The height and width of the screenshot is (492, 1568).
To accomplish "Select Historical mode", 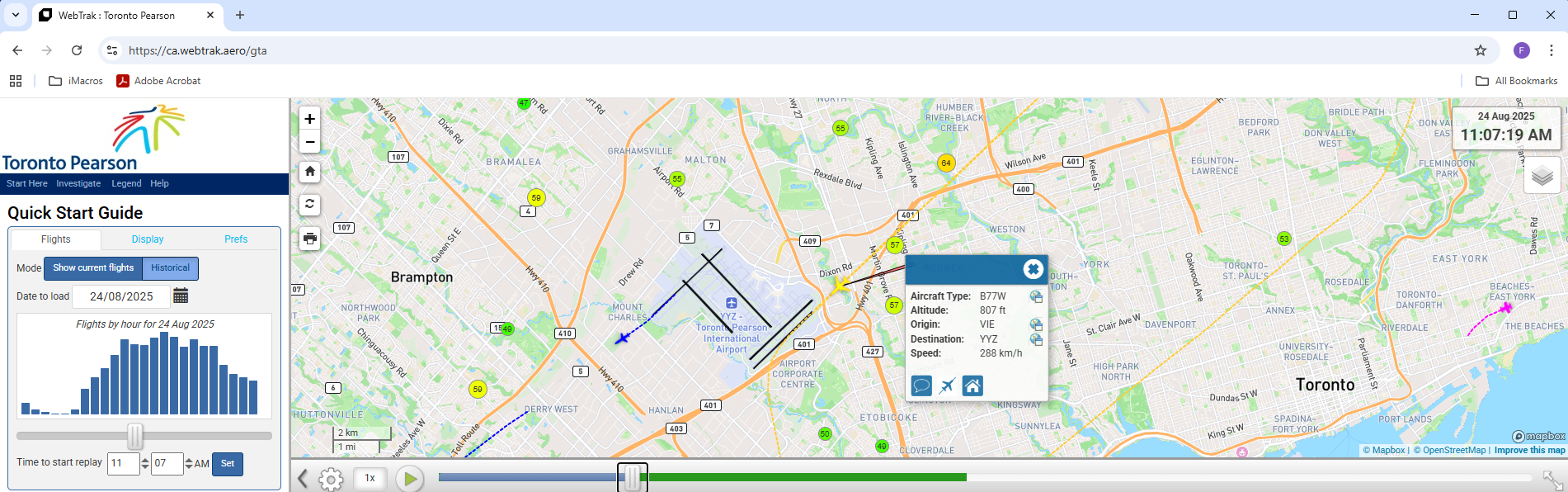I will point(170,268).
